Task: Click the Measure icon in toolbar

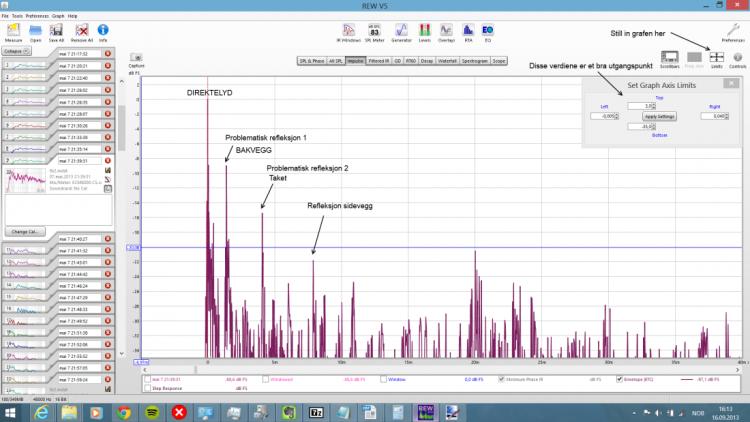Action: tap(14, 32)
